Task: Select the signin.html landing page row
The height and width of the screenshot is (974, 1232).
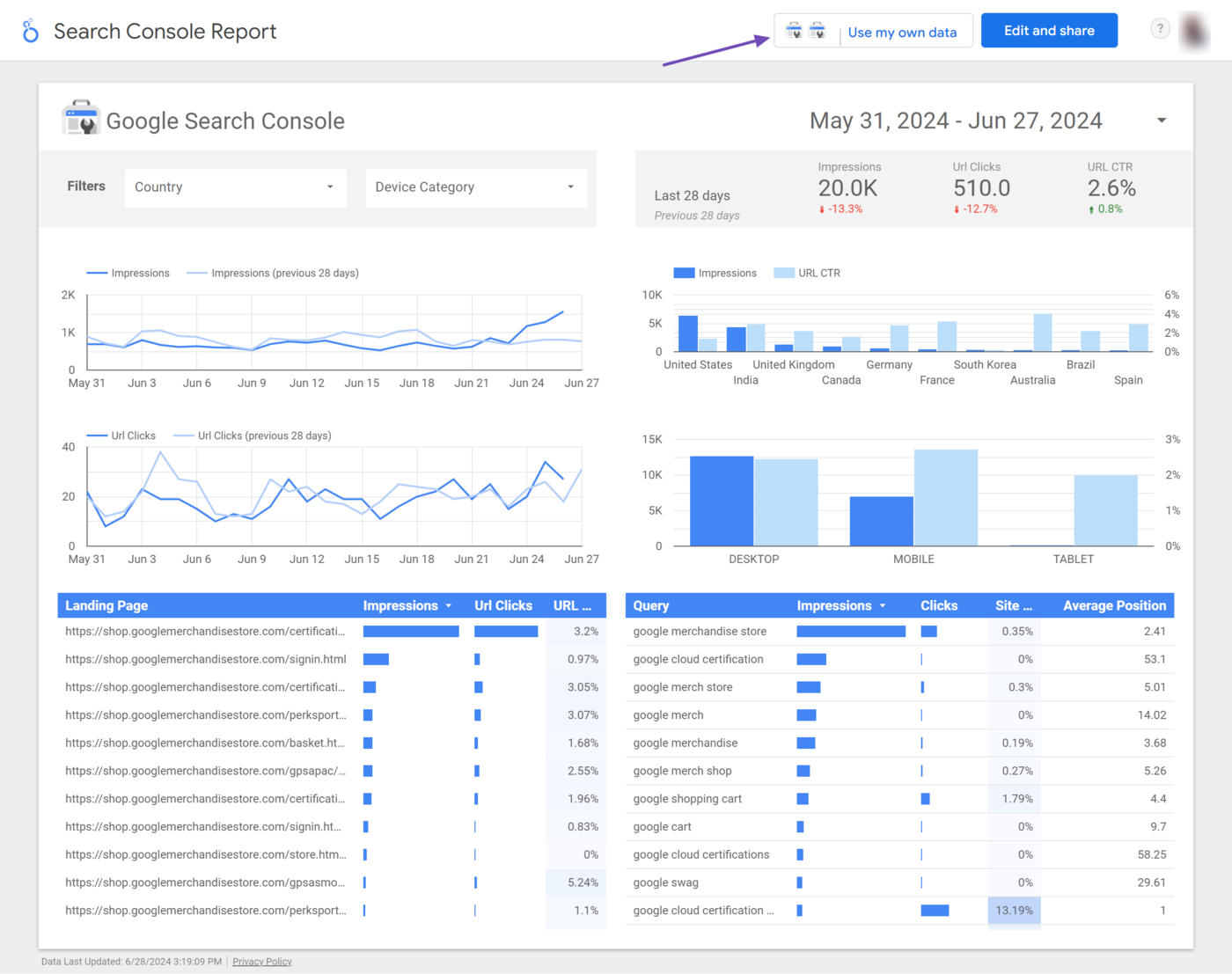Action: coord(332,659)
